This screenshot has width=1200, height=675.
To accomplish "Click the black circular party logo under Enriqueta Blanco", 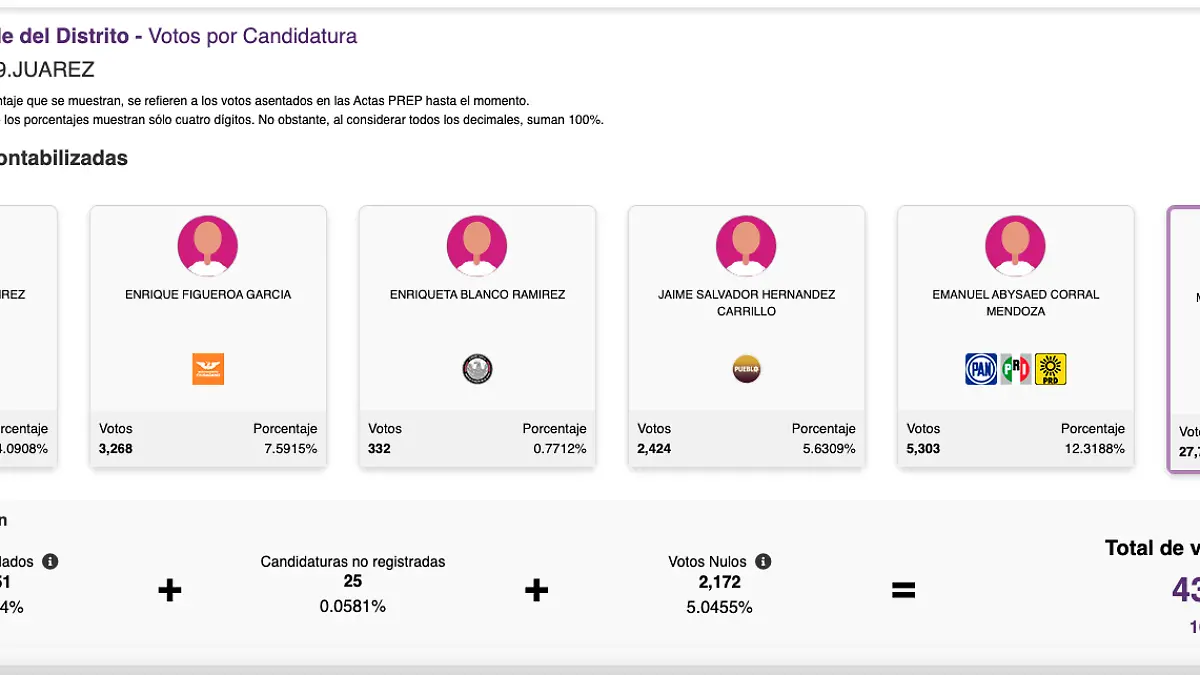I will pos(477,369).
